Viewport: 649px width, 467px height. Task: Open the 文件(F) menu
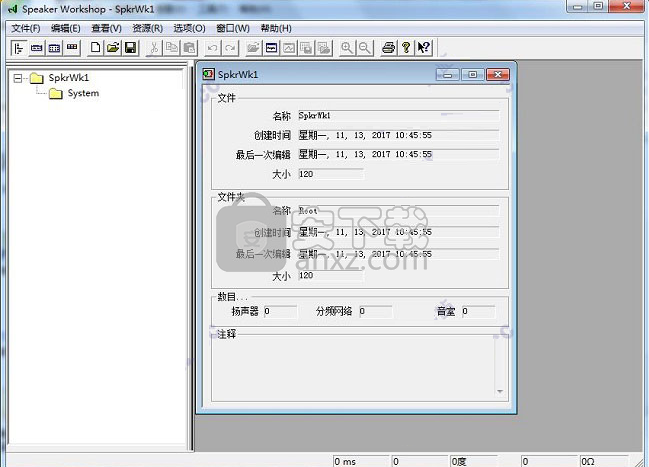[26, 28]
